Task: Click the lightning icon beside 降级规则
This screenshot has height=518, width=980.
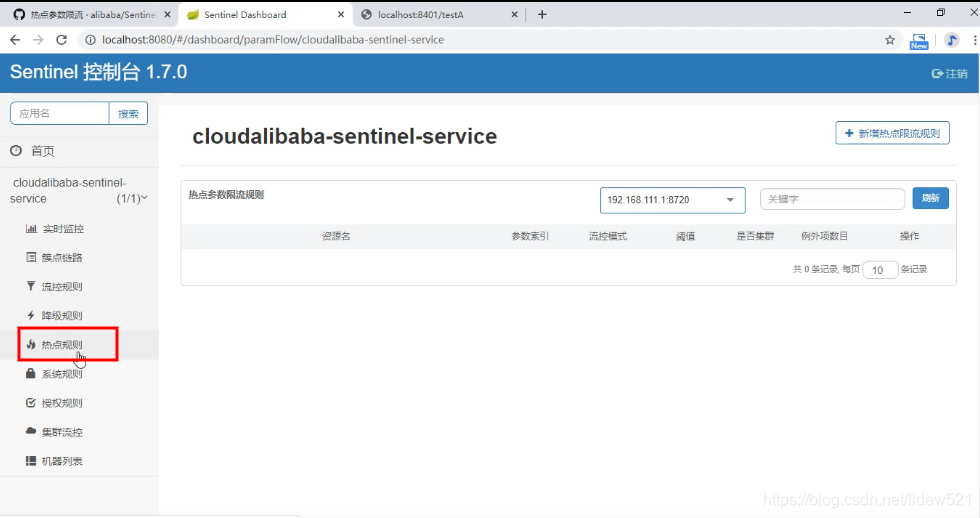Action: [x=31, y=315]
